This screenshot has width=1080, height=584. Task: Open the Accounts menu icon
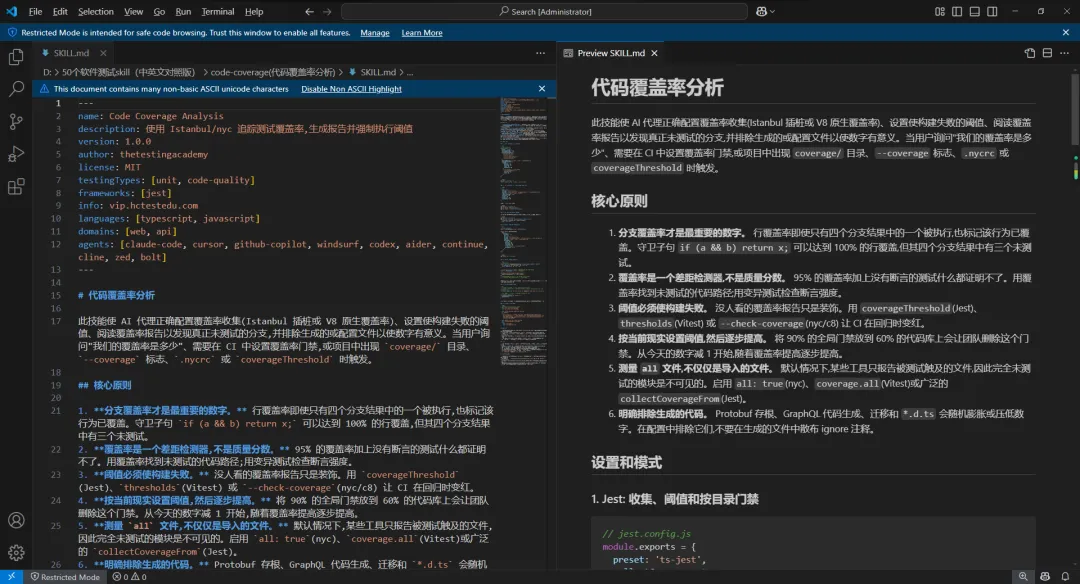tap(16, 521)
